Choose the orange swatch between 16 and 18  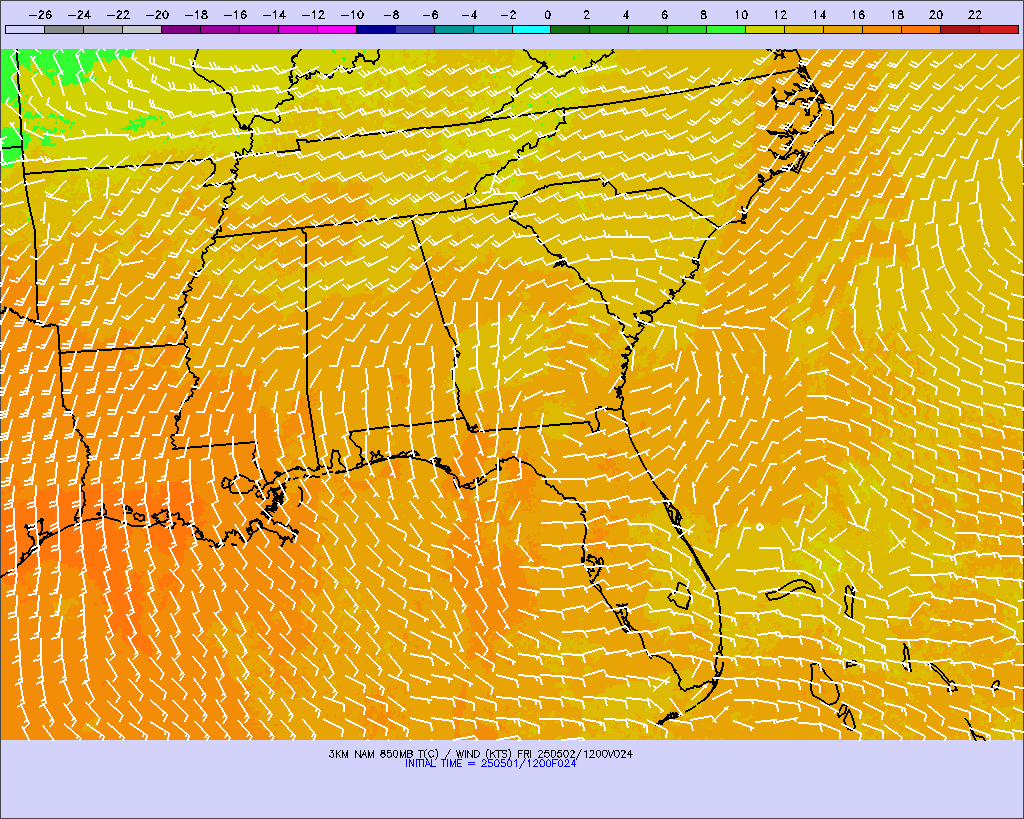point(882,29)
